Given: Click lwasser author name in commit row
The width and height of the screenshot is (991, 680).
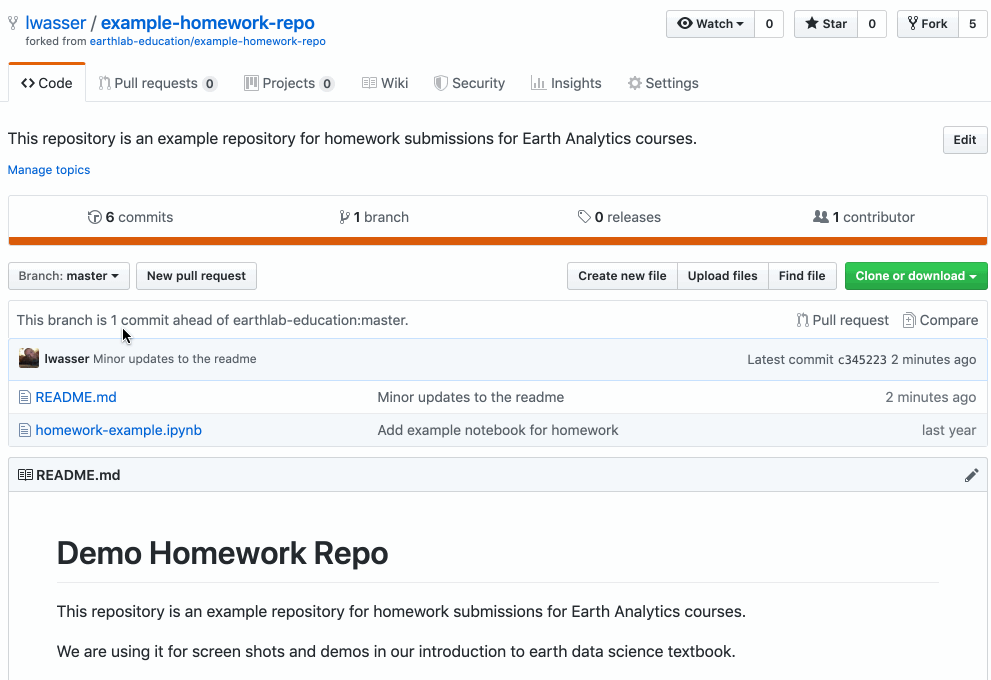Looking at the screenshot, I should (66, 359).
